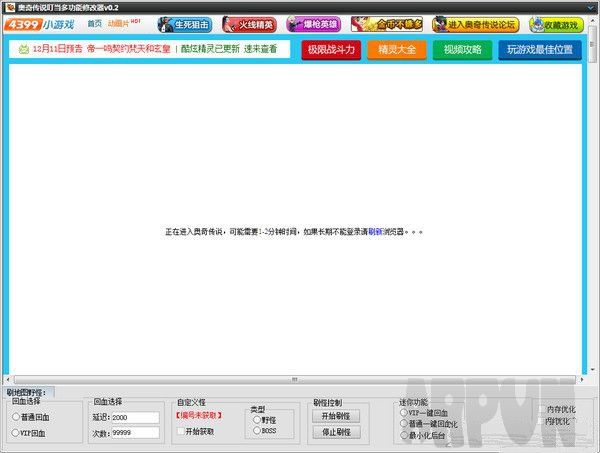
Task: Select the VIP回血 radio button
Action: (x=15, y=433)
